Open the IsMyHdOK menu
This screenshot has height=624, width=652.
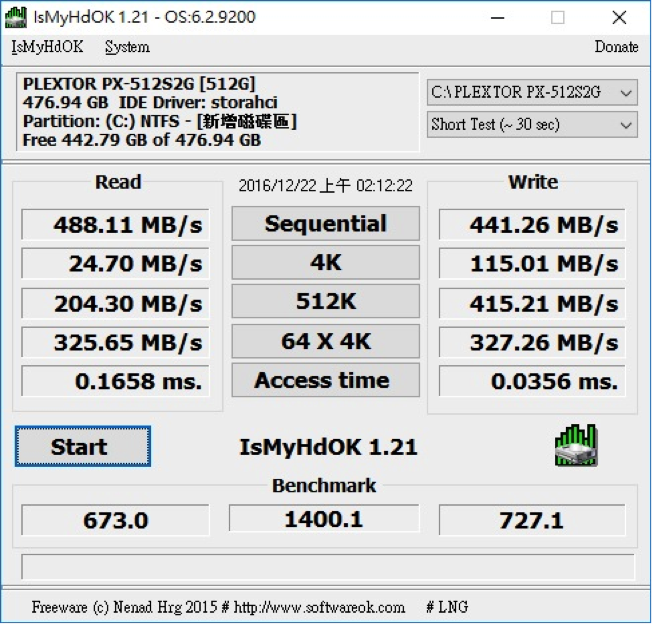click(x=47, y=47)
